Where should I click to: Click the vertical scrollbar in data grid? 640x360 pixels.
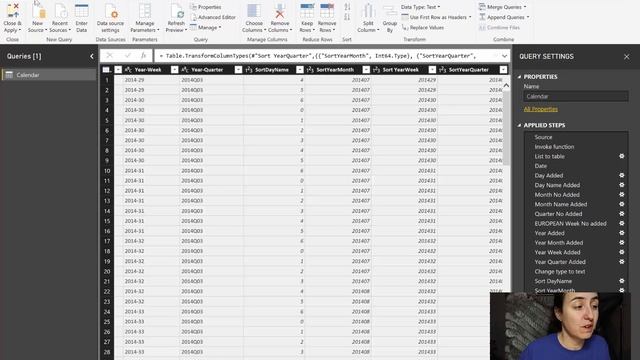pyautogui.click(x=506, y=127)
